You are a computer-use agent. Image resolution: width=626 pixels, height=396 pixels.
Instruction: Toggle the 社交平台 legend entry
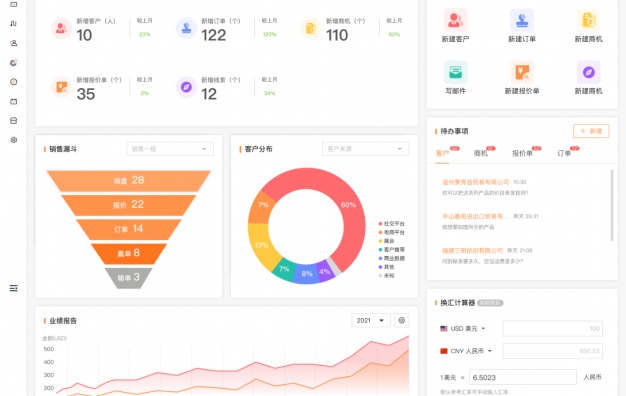(x=392, y=224)
